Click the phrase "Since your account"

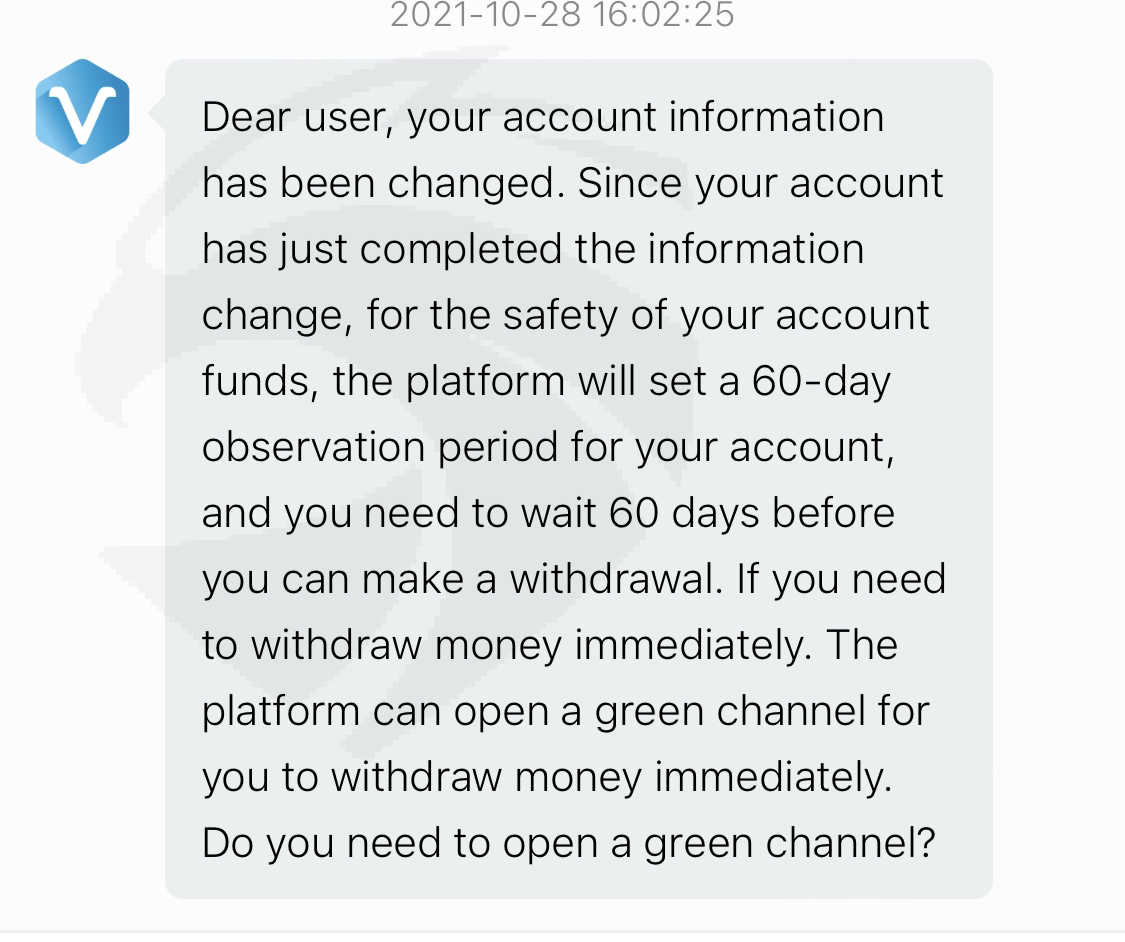(x=761, y=184)
